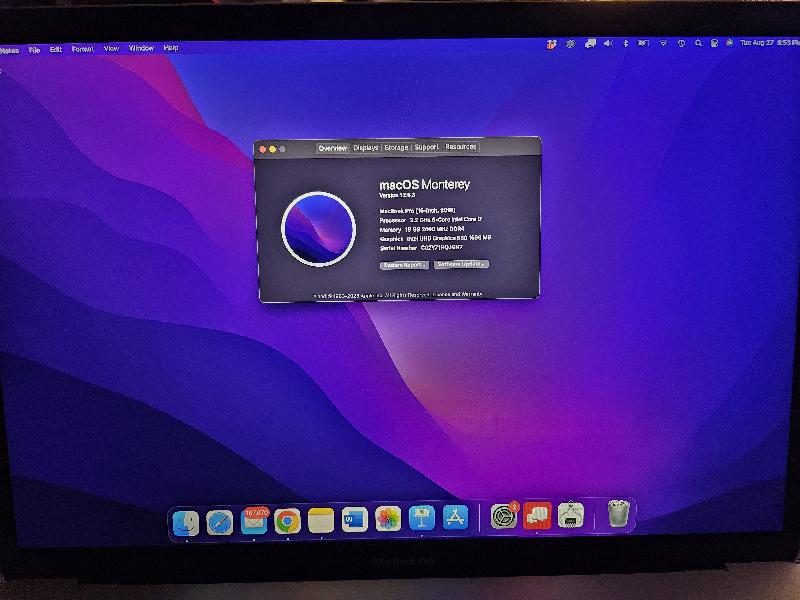This screenshot has height=600, width=800.
Task: Click the battery status icon
Action: pos(644,43)
